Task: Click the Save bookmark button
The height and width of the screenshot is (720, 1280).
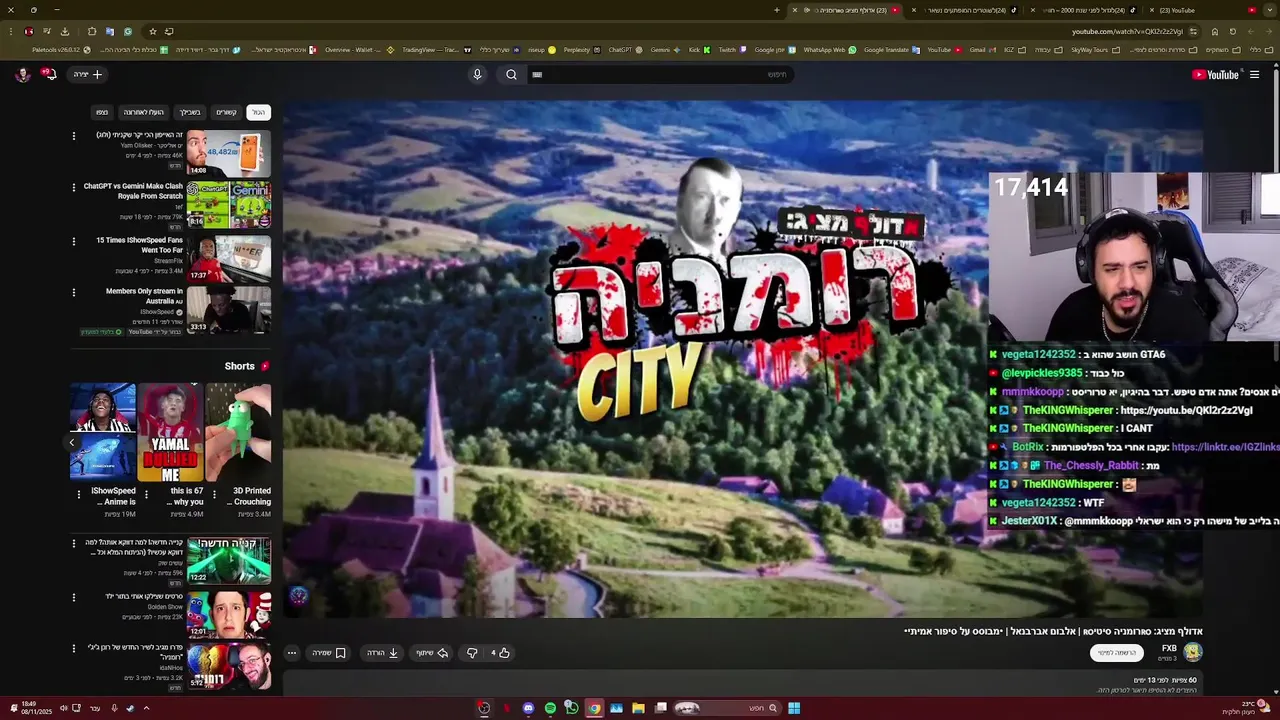Action: [329, 653]
